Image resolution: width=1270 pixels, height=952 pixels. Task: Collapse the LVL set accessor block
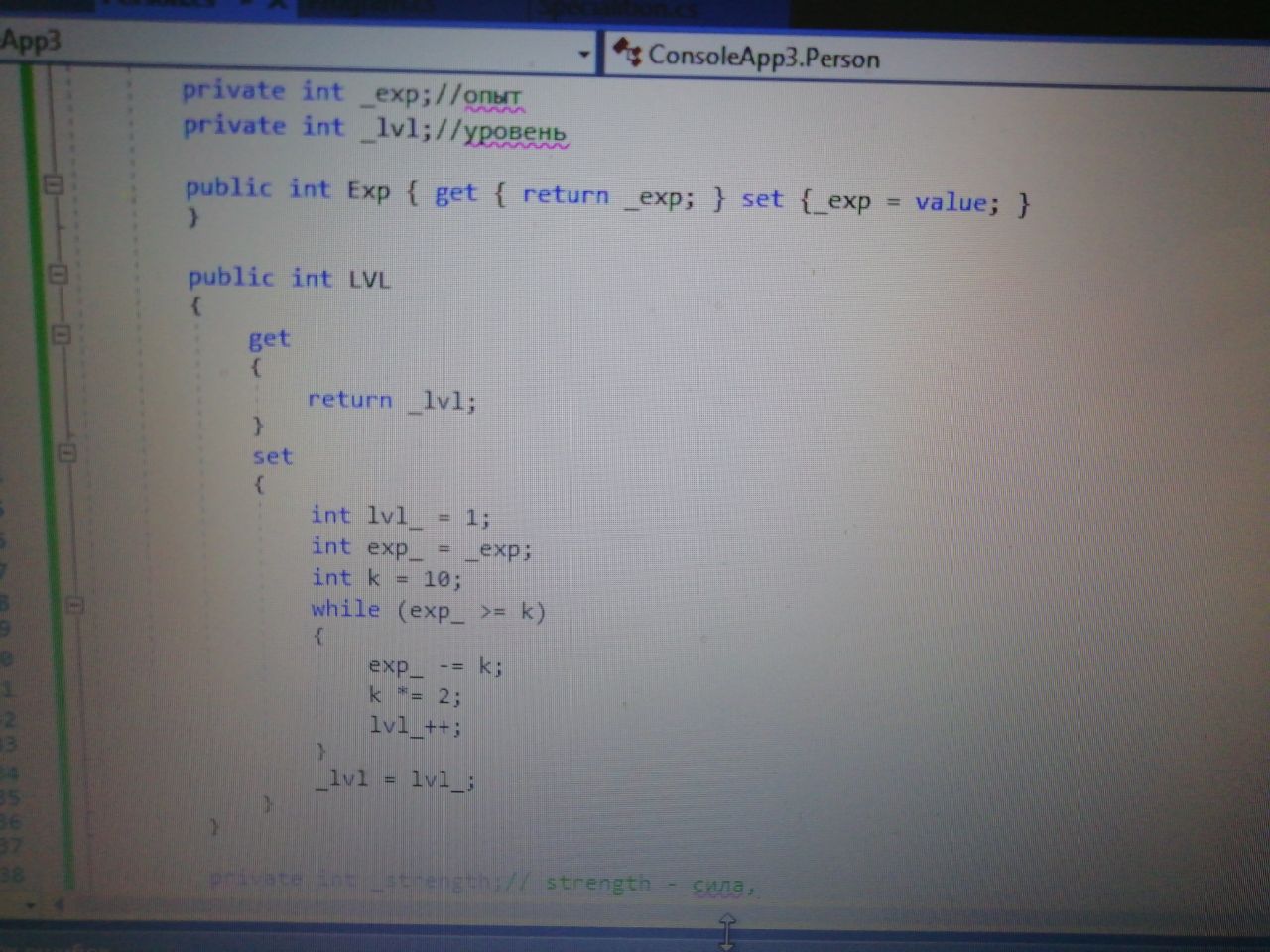[x=66, y=453]
